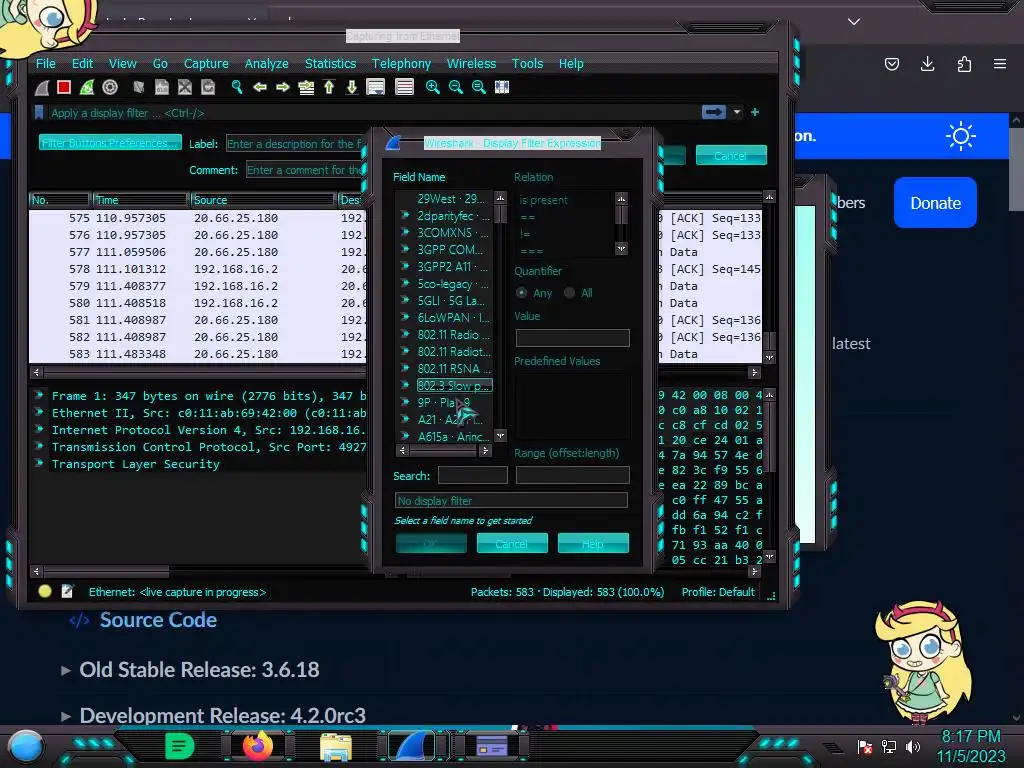Open the Telephony menu

(x=401, y=63)
